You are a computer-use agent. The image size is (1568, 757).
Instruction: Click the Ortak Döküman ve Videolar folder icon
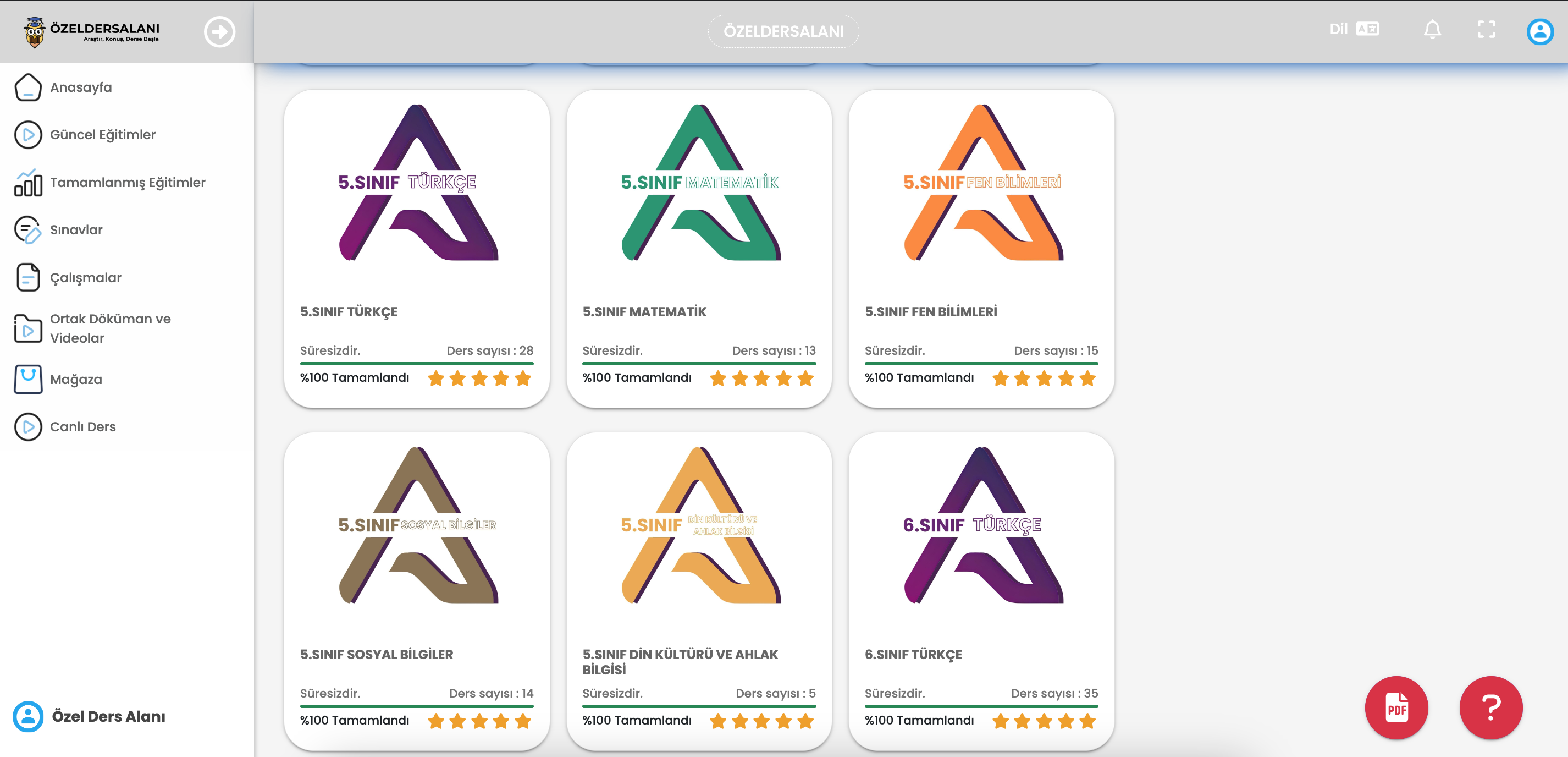pos(28,329)
